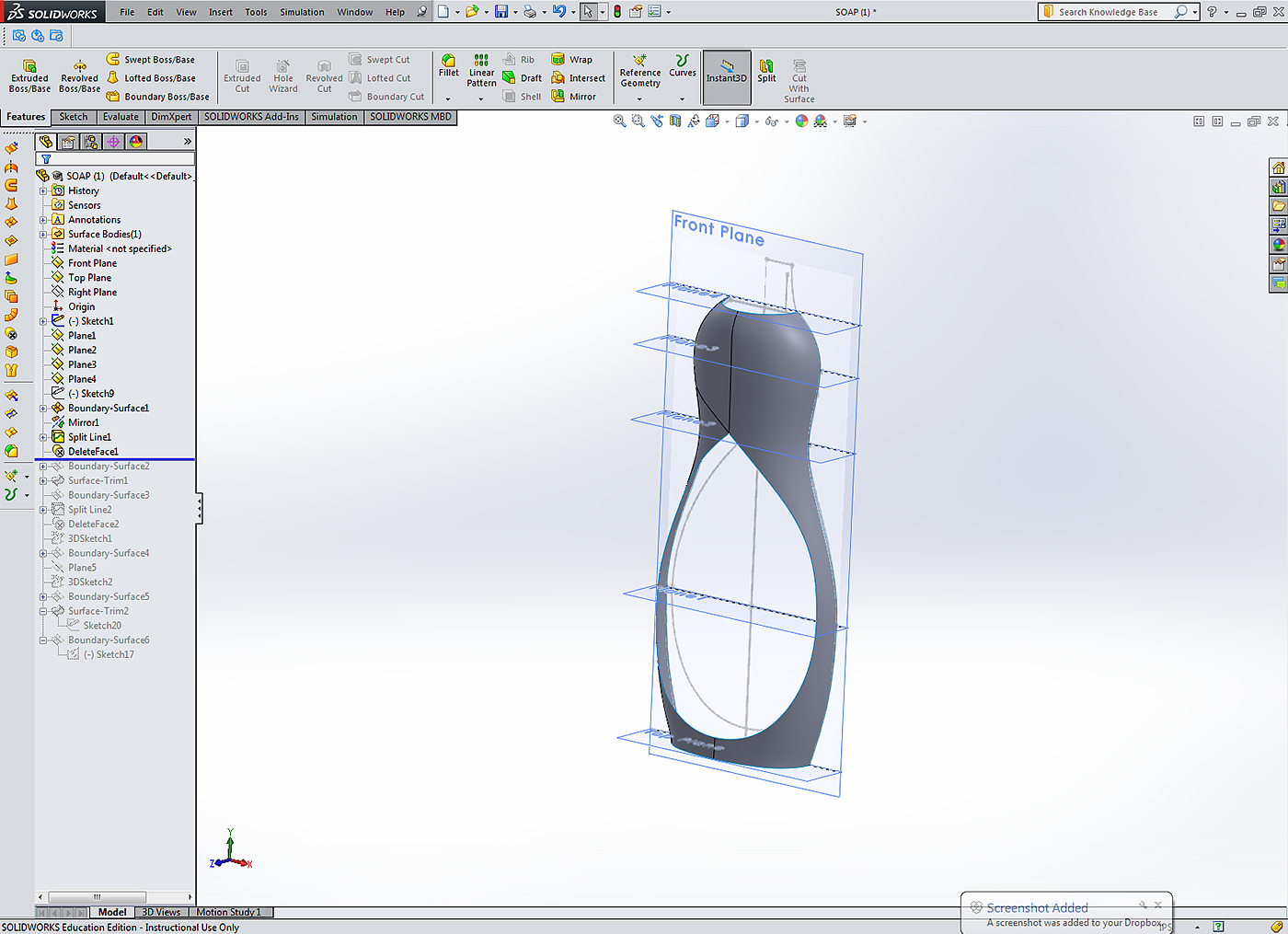The height and width of the screenshot is (934, 1288).
Task: Open the Insert menu
Action: point(221,12)
